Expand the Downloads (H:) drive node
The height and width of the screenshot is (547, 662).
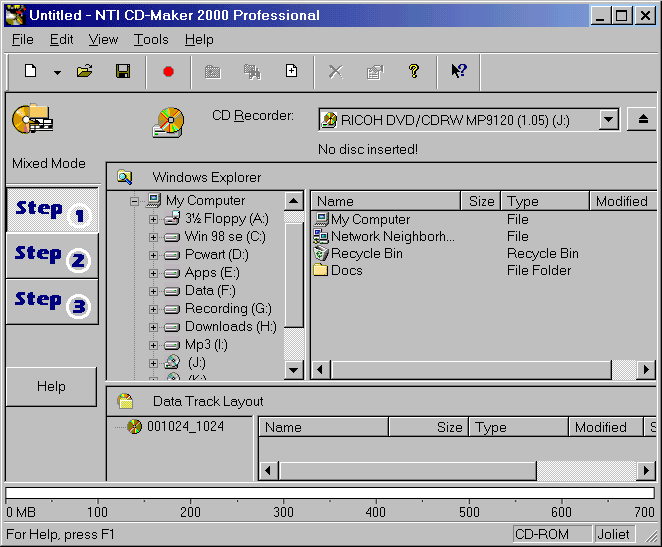154,328
